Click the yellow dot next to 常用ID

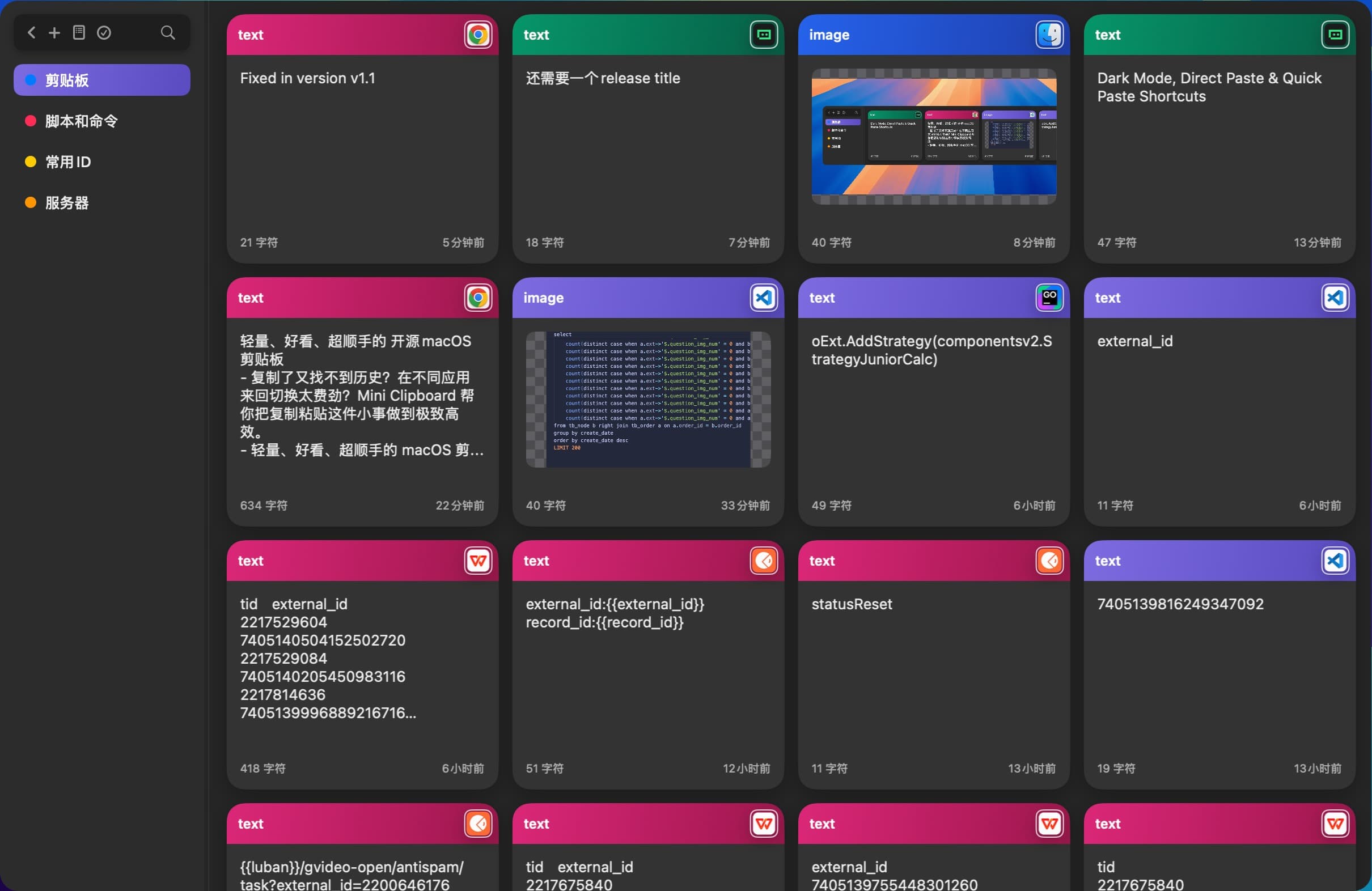tap(30, 162)
